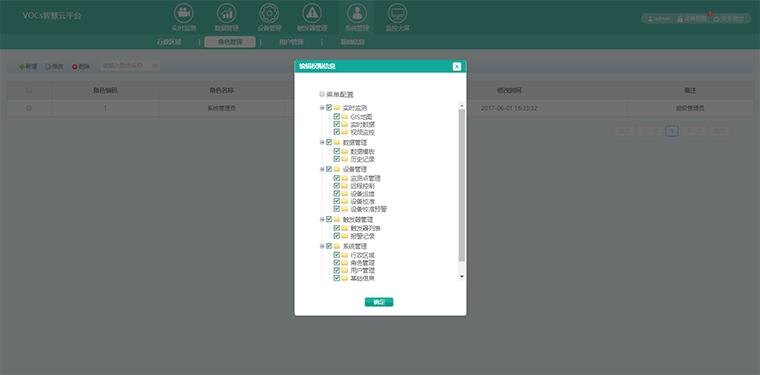The height and width of the screenshot is (375, 760).
Task: Select the 设备校准 tree label
Action: [x=363, y=202]
